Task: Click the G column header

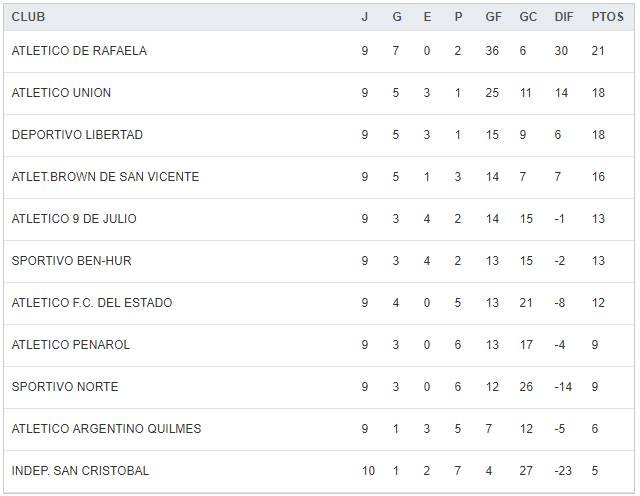Action: click(396, 17)
